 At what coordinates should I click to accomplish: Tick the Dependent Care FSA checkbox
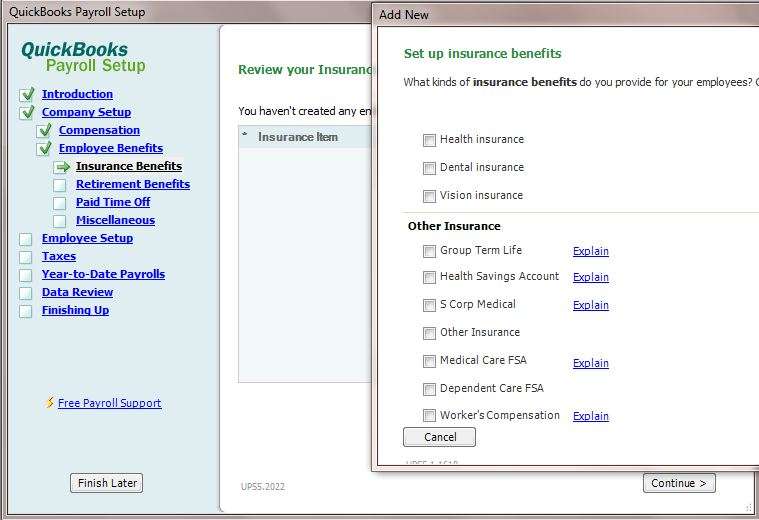click(429, 389)
